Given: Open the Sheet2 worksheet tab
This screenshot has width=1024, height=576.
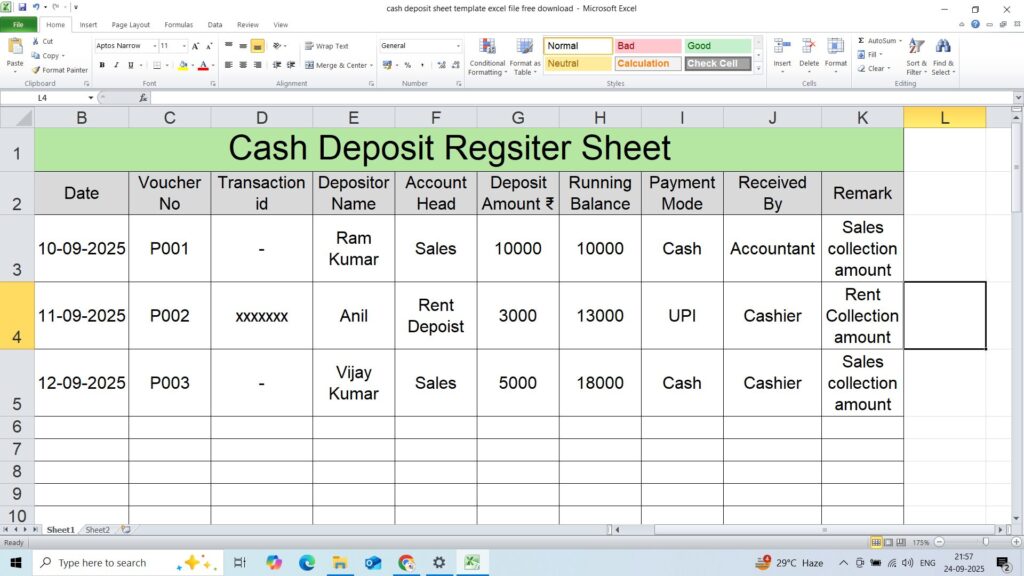Looking at the screenshot, I should [x=97, y=529].
